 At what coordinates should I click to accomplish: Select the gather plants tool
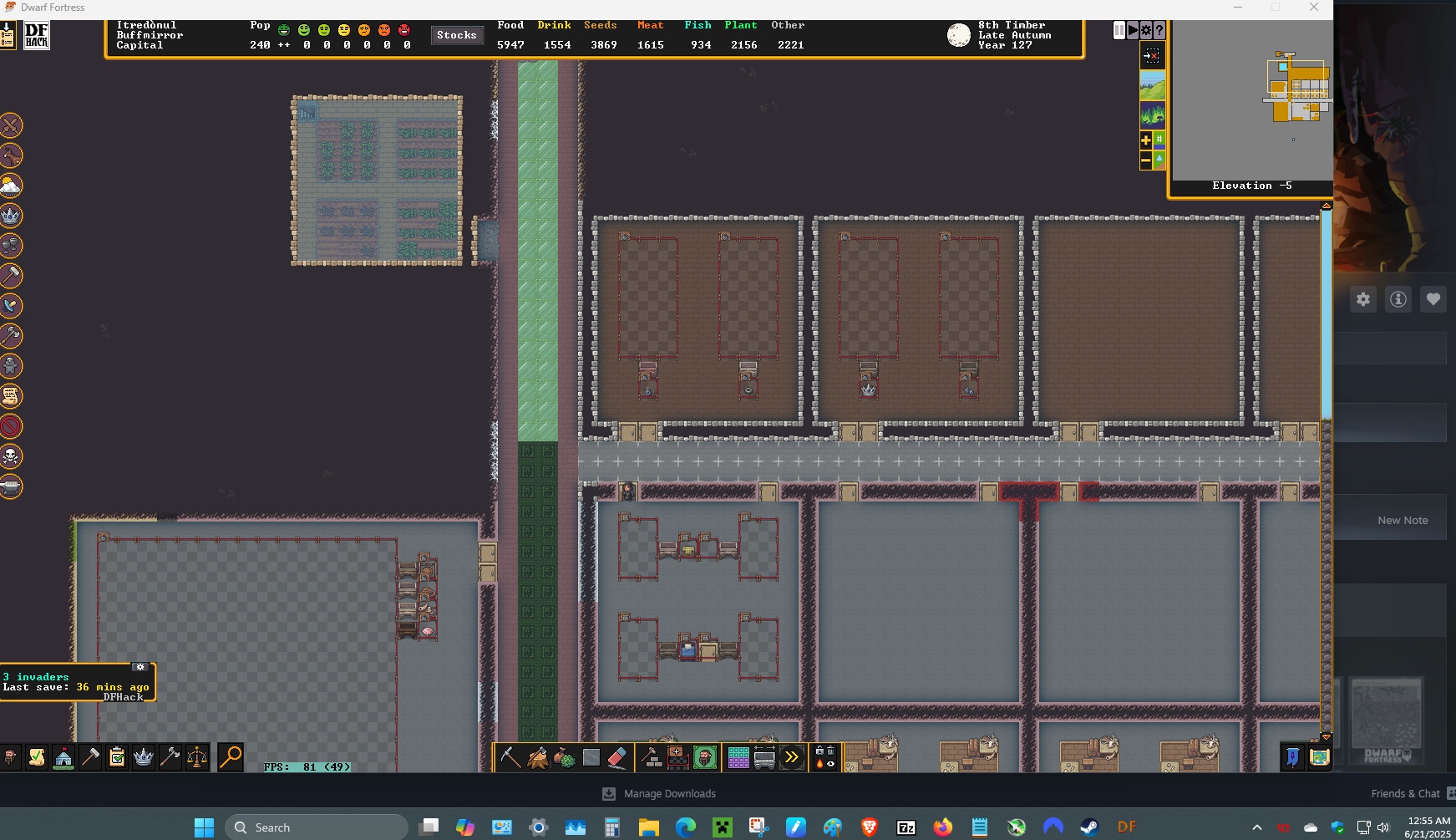pos(564,758)
